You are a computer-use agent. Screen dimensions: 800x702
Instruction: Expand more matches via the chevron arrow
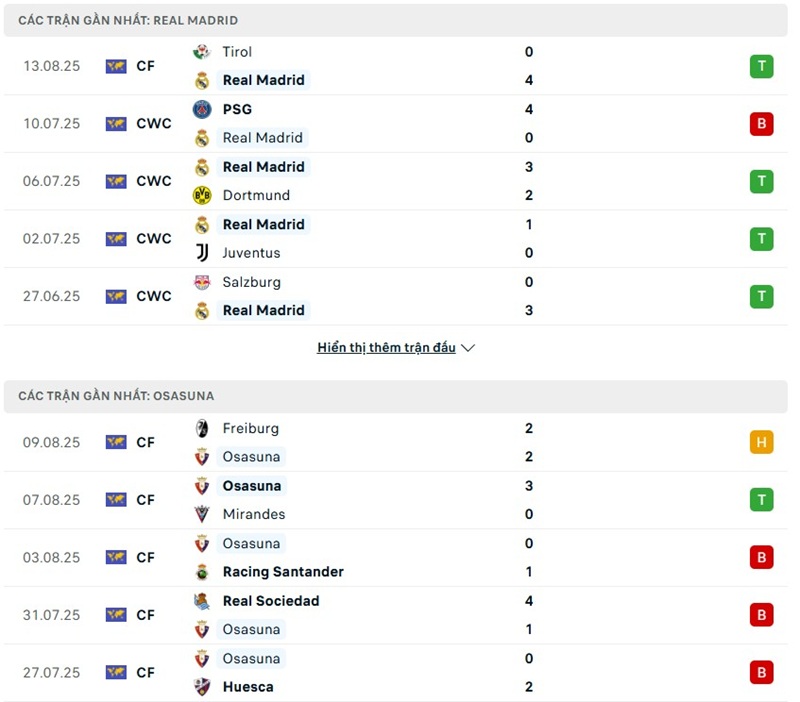(468, 348)
